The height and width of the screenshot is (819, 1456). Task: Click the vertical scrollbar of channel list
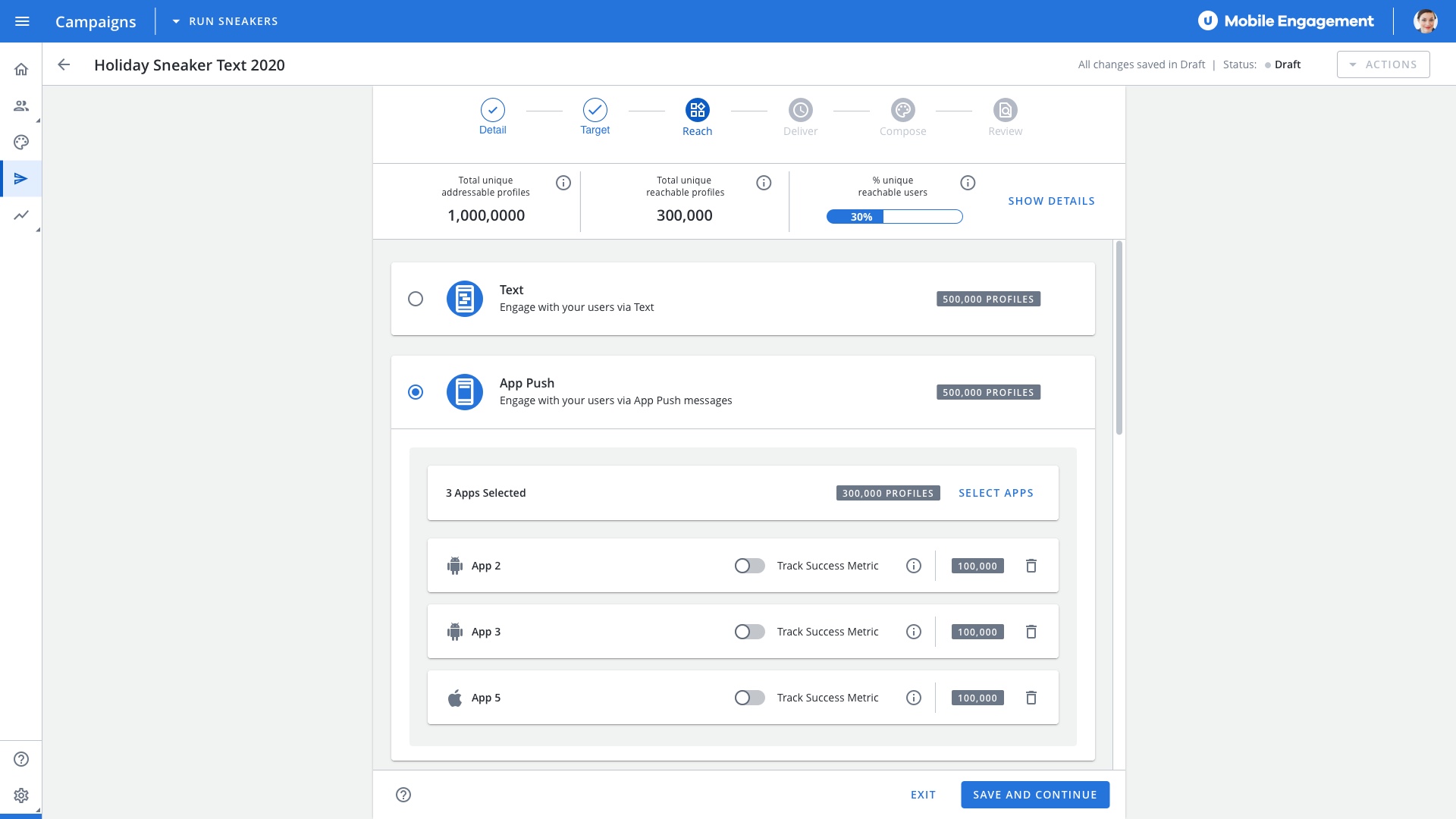coord(1119,337)
